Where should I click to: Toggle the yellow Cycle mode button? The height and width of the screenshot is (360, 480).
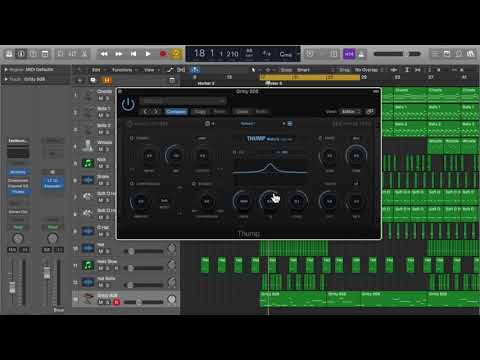point(176,54)
